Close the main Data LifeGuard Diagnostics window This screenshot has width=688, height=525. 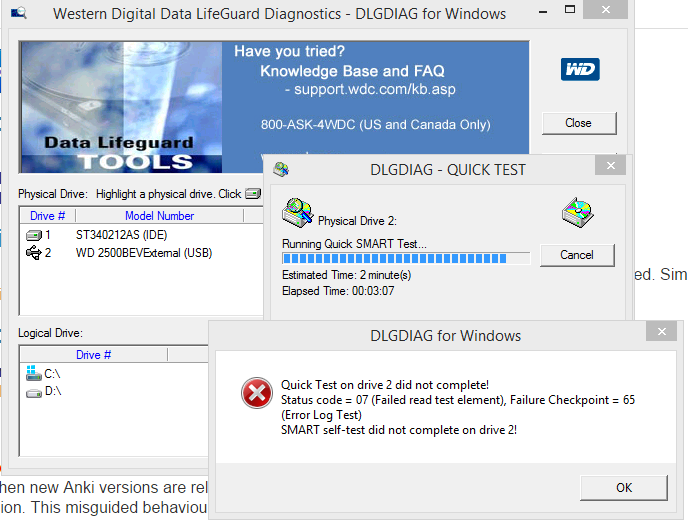point(606,10)
